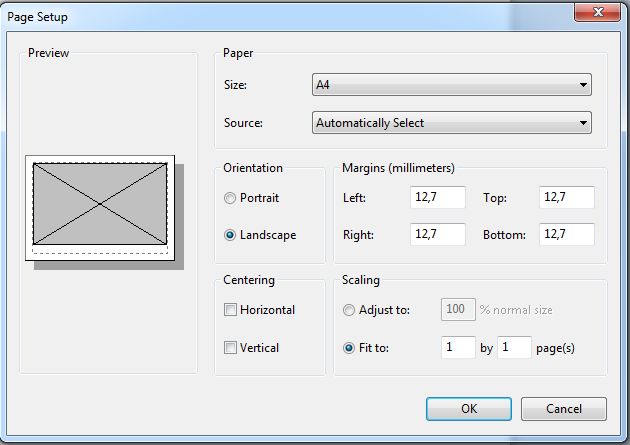630x445 pixels.
Task: Click the Right margin field
Action: 438,234
